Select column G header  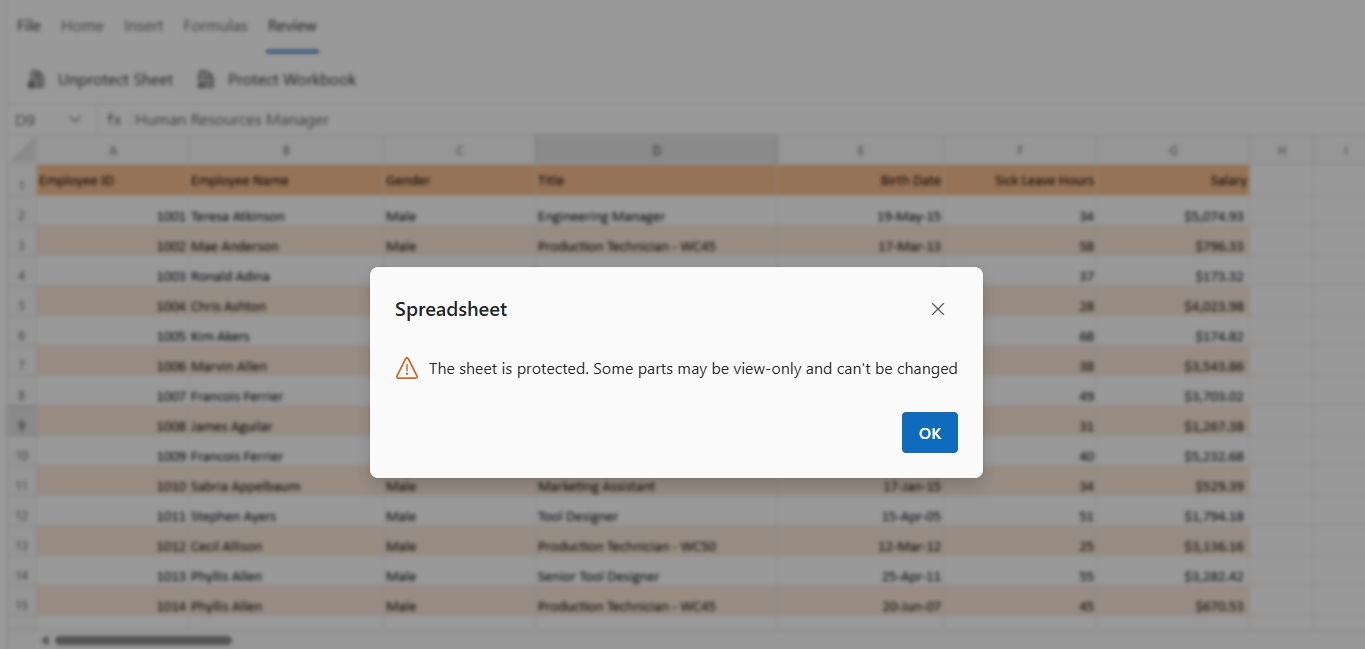1173,150
